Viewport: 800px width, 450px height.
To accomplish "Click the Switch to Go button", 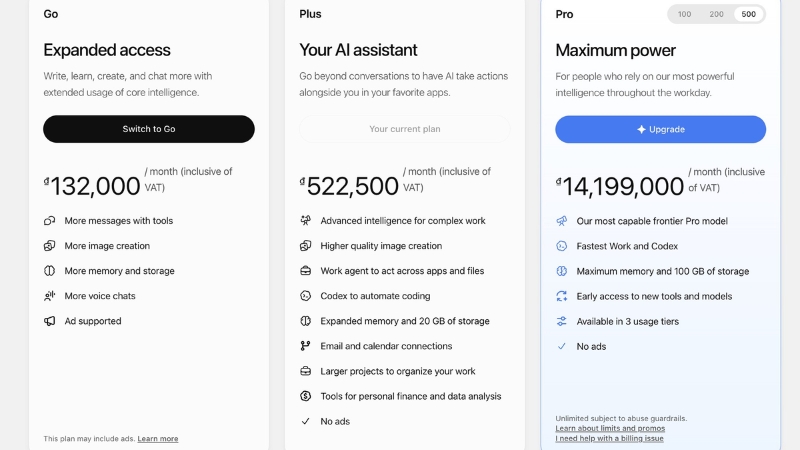I will 149,129.
